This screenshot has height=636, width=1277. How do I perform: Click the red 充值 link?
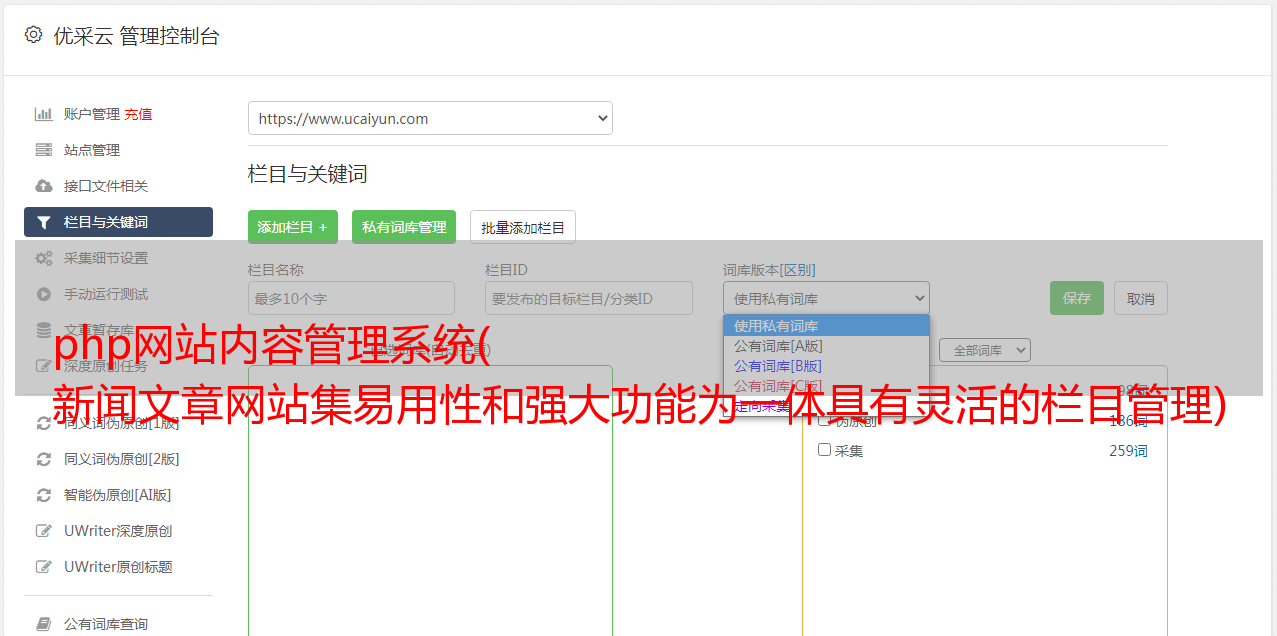[138, 114]
